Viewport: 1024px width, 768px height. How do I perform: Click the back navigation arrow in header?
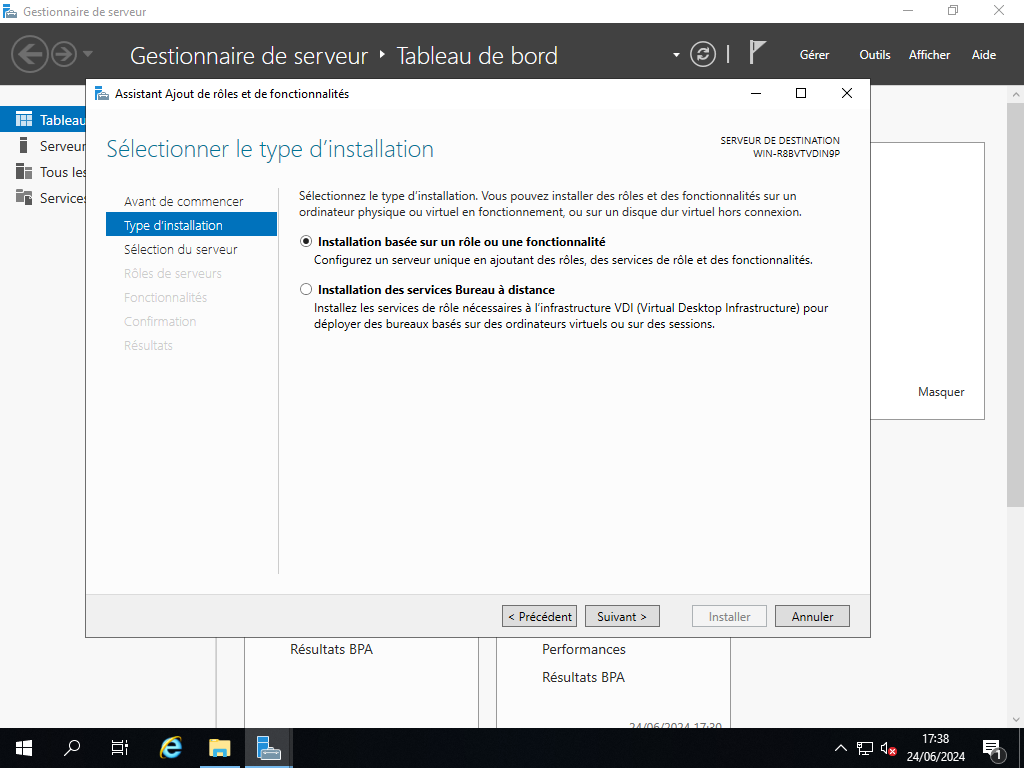click(31, 54)
